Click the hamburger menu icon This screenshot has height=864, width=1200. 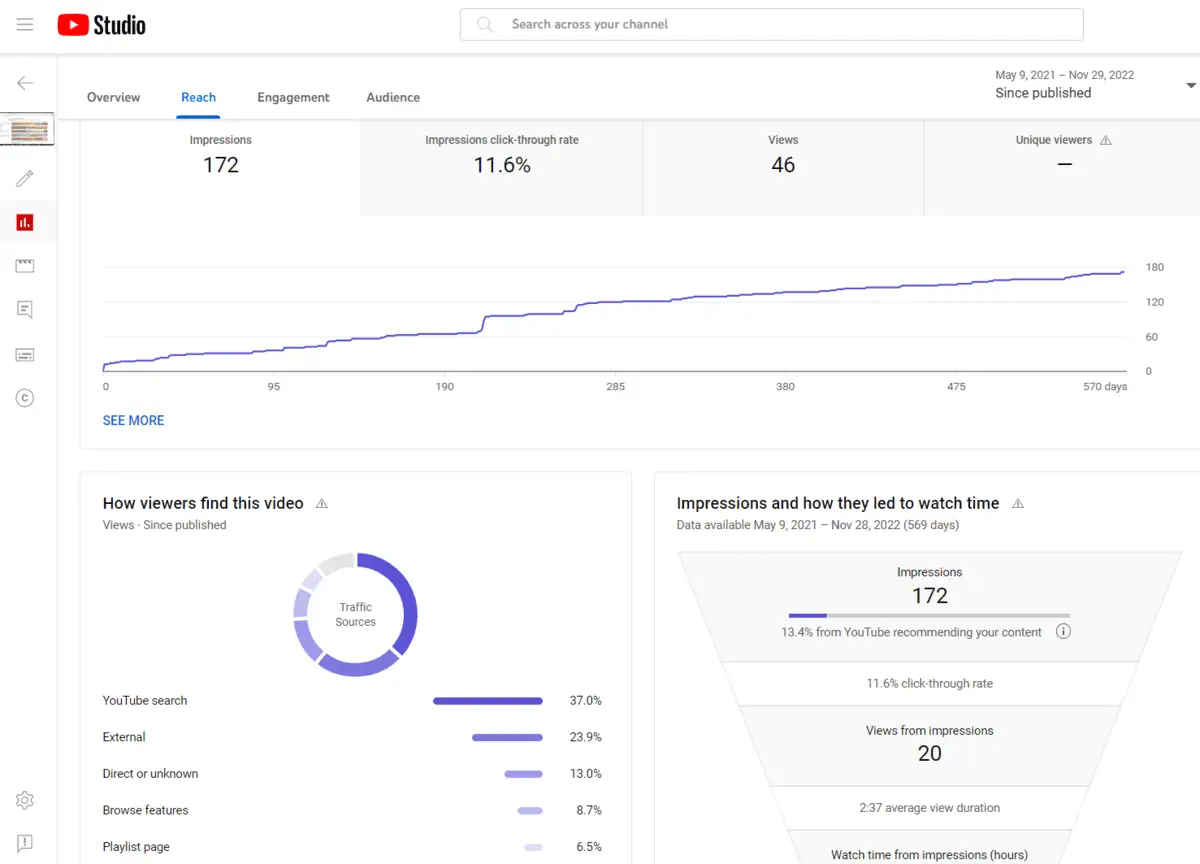click(x=25, y=24)
